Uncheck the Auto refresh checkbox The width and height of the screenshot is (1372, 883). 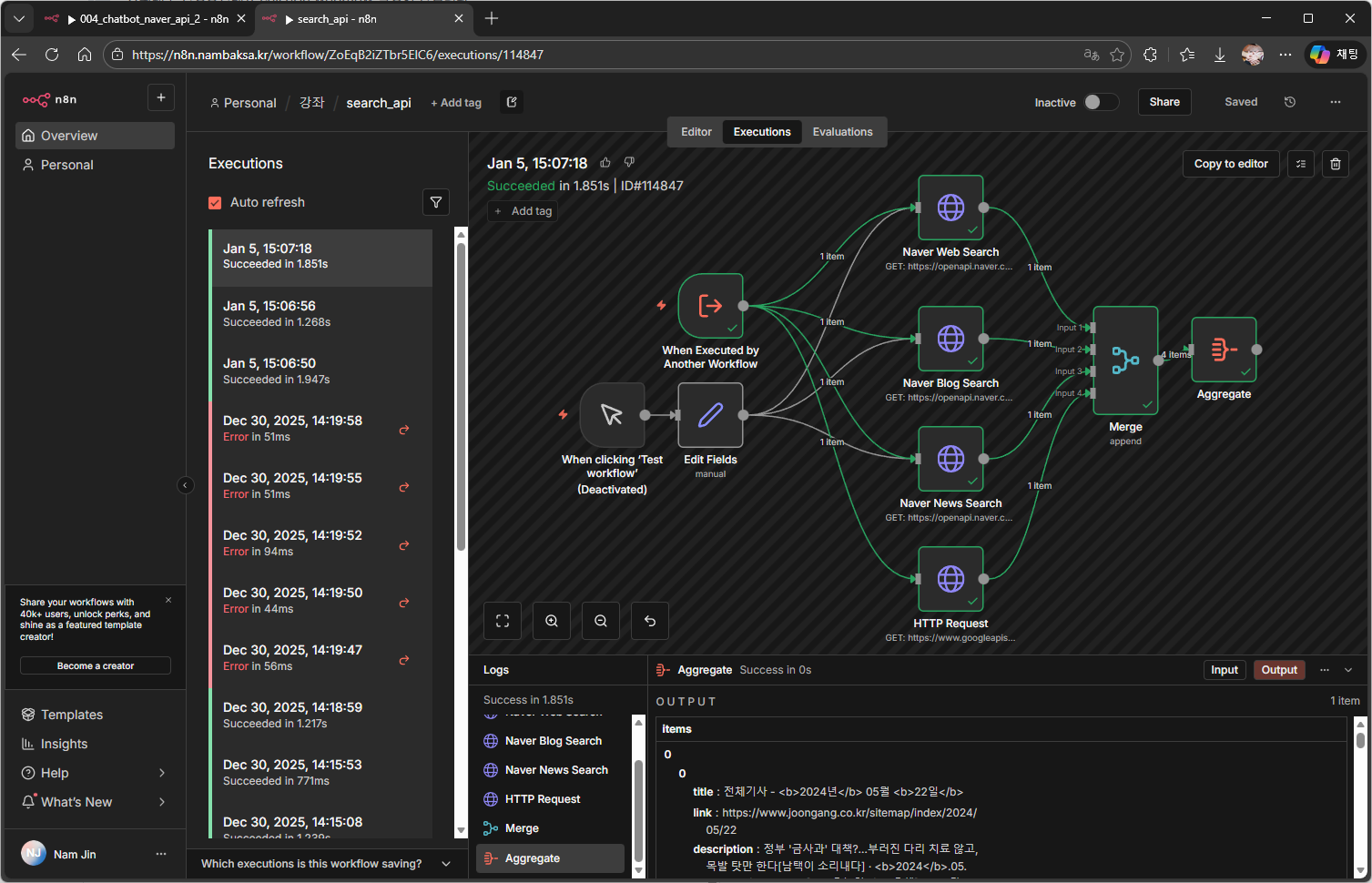pos(215,203)
